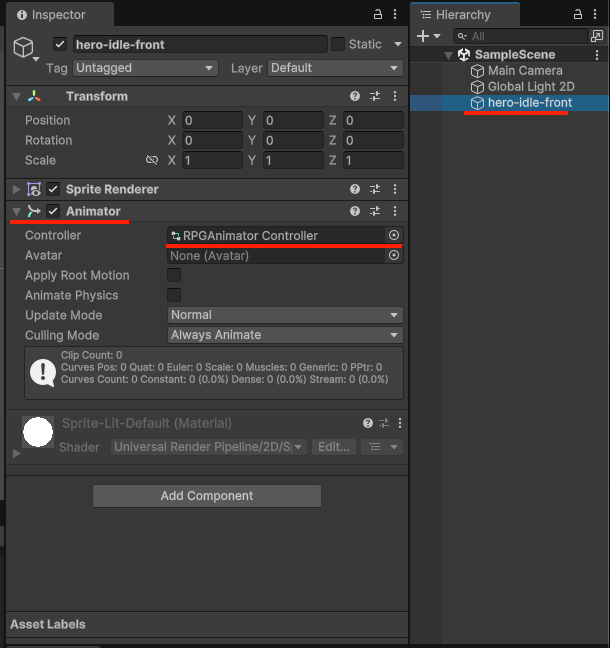610x648 pixels.
Task: Disable the Sprite Renderer component checkbox
Action: click(x=52, y=189)
